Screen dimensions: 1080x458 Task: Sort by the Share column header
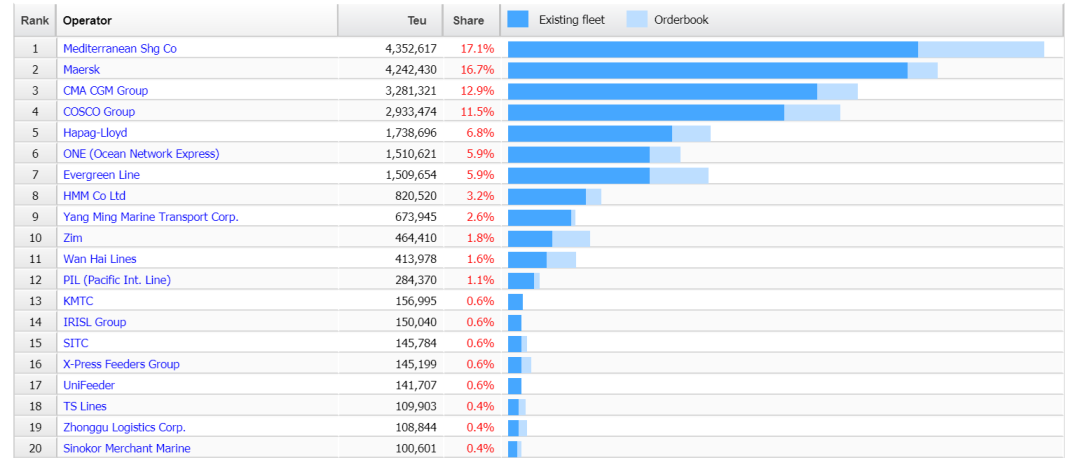pyautogui.click(x=468, y=20)
